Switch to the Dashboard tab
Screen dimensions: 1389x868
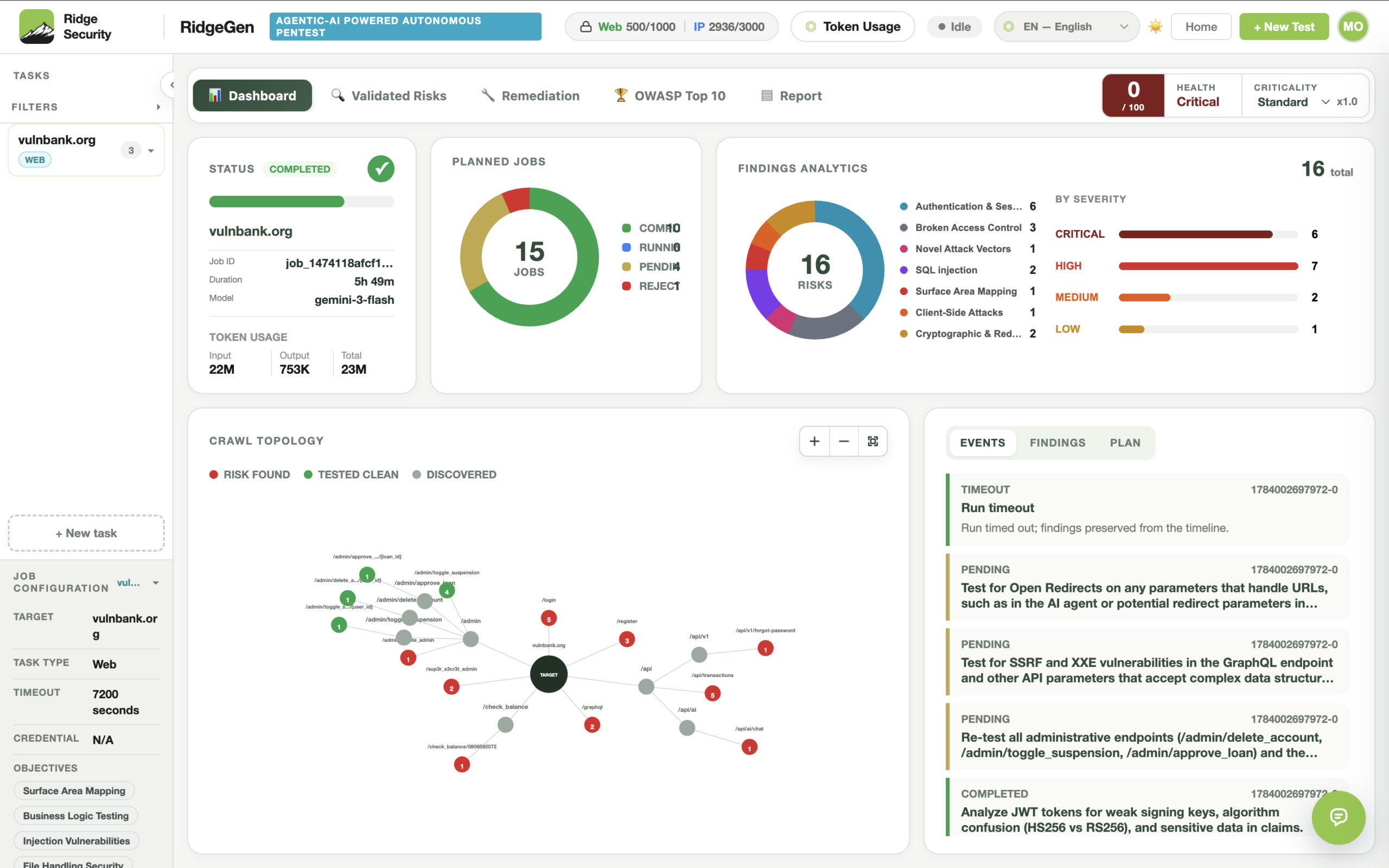click(252, 96)
